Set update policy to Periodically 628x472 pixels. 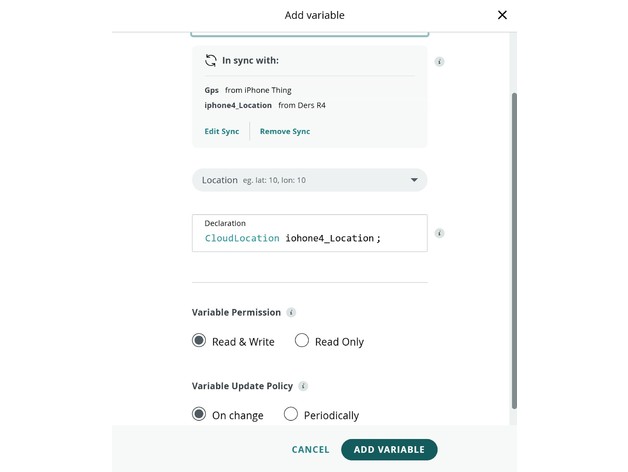(x=291, y=414)
